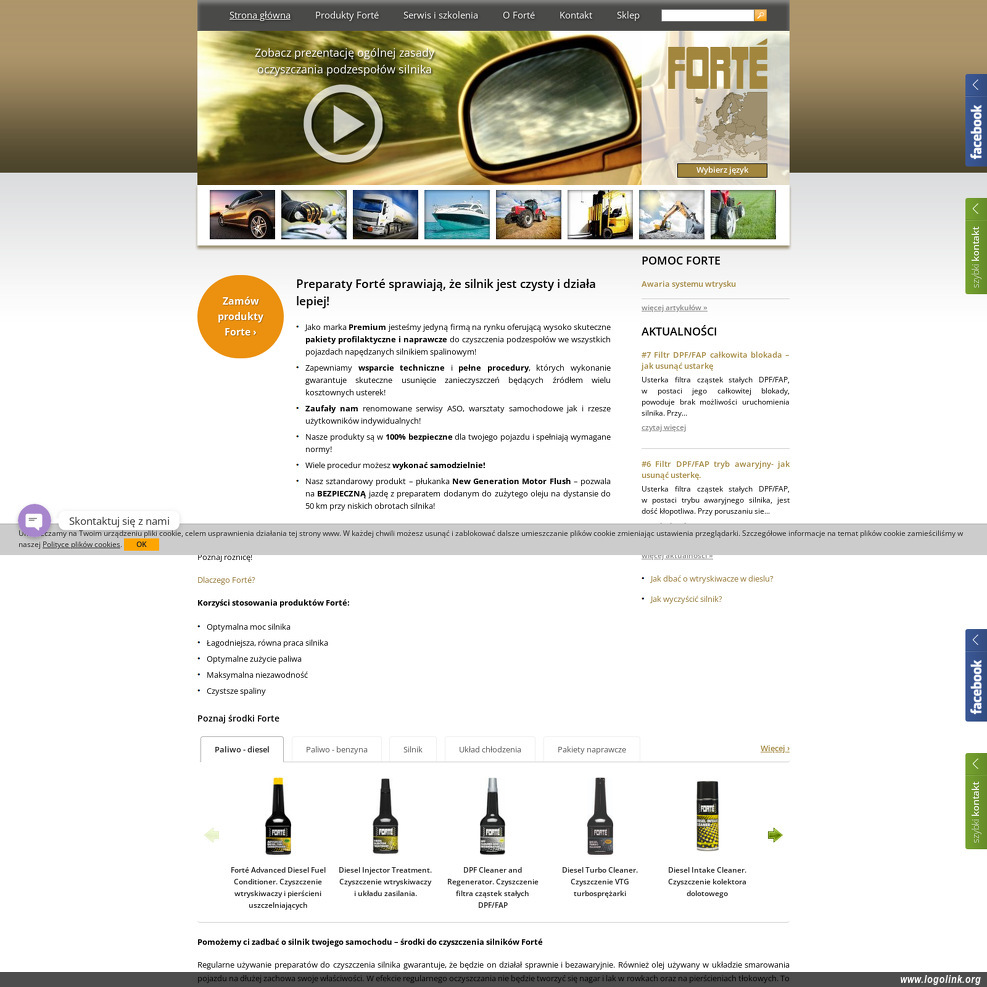
Task: Click the Poznaj środki Forte heading
Action: (238, 718)
